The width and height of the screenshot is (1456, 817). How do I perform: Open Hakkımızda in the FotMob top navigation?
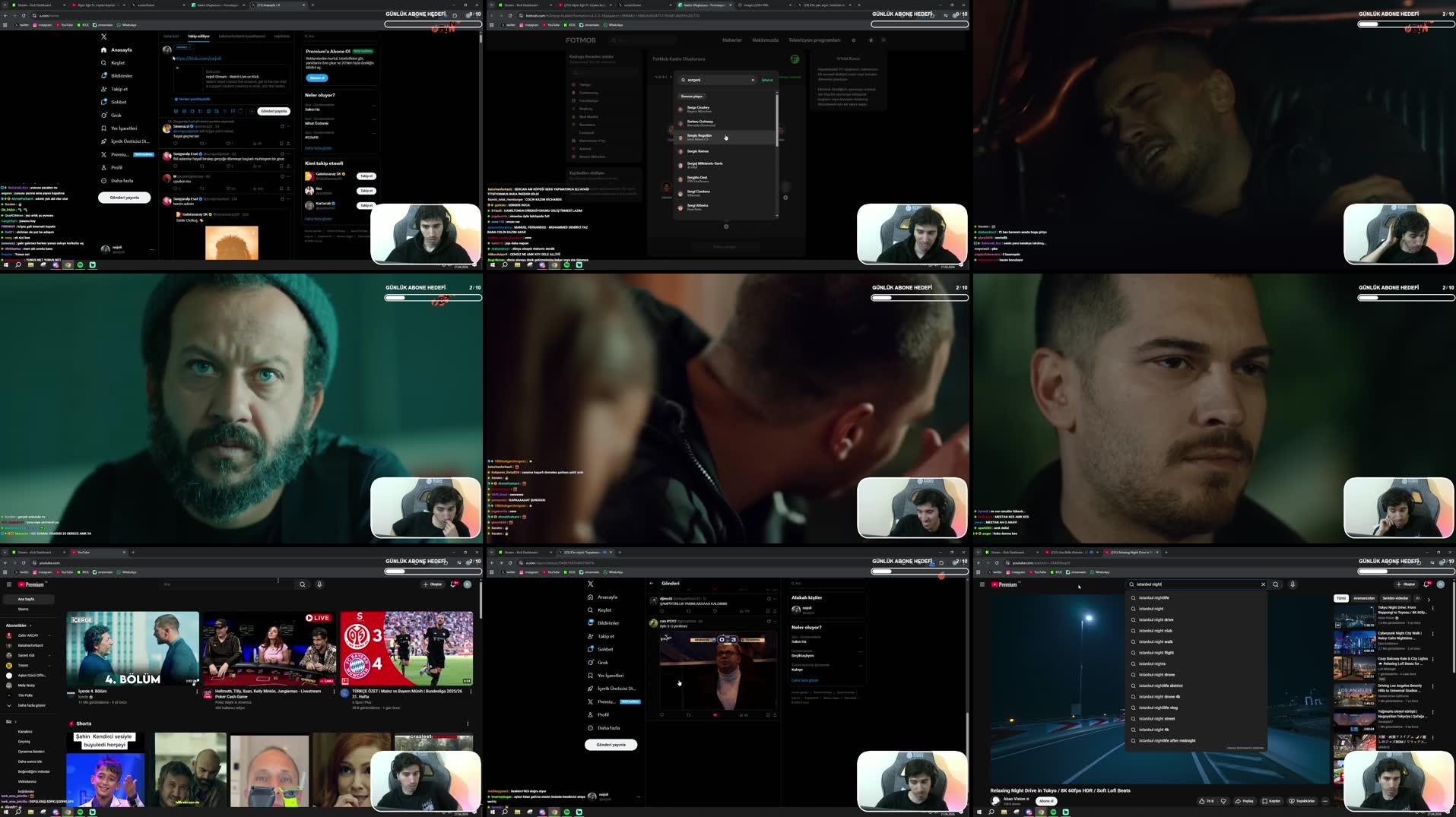point(765,40)
